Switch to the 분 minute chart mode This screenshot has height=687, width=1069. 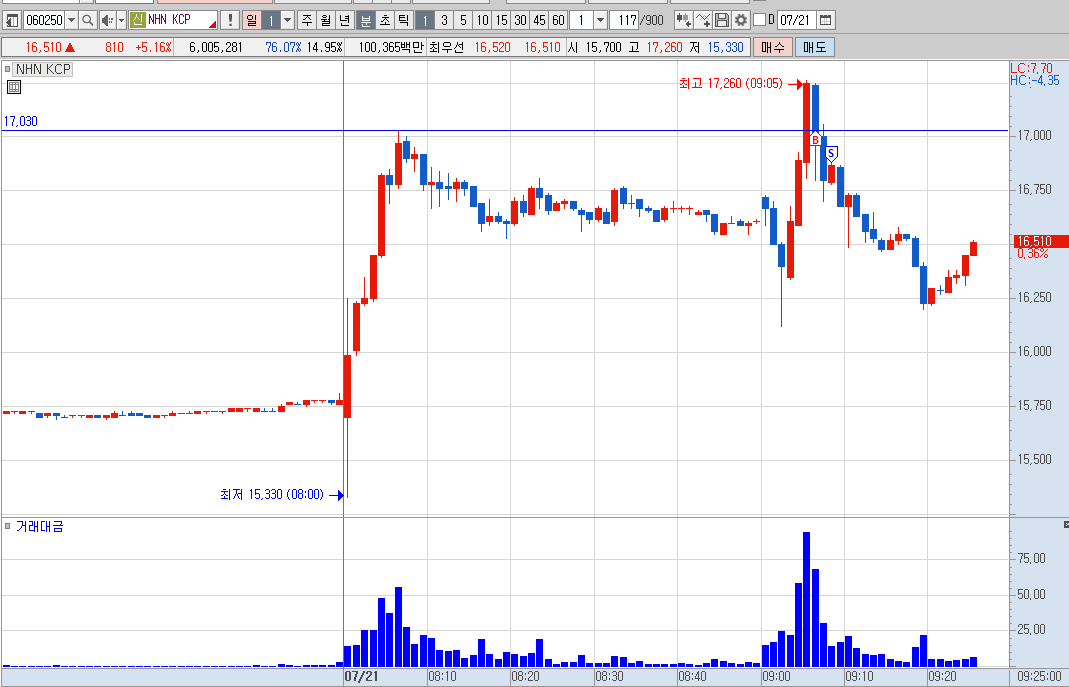click(x=366, y=20)
